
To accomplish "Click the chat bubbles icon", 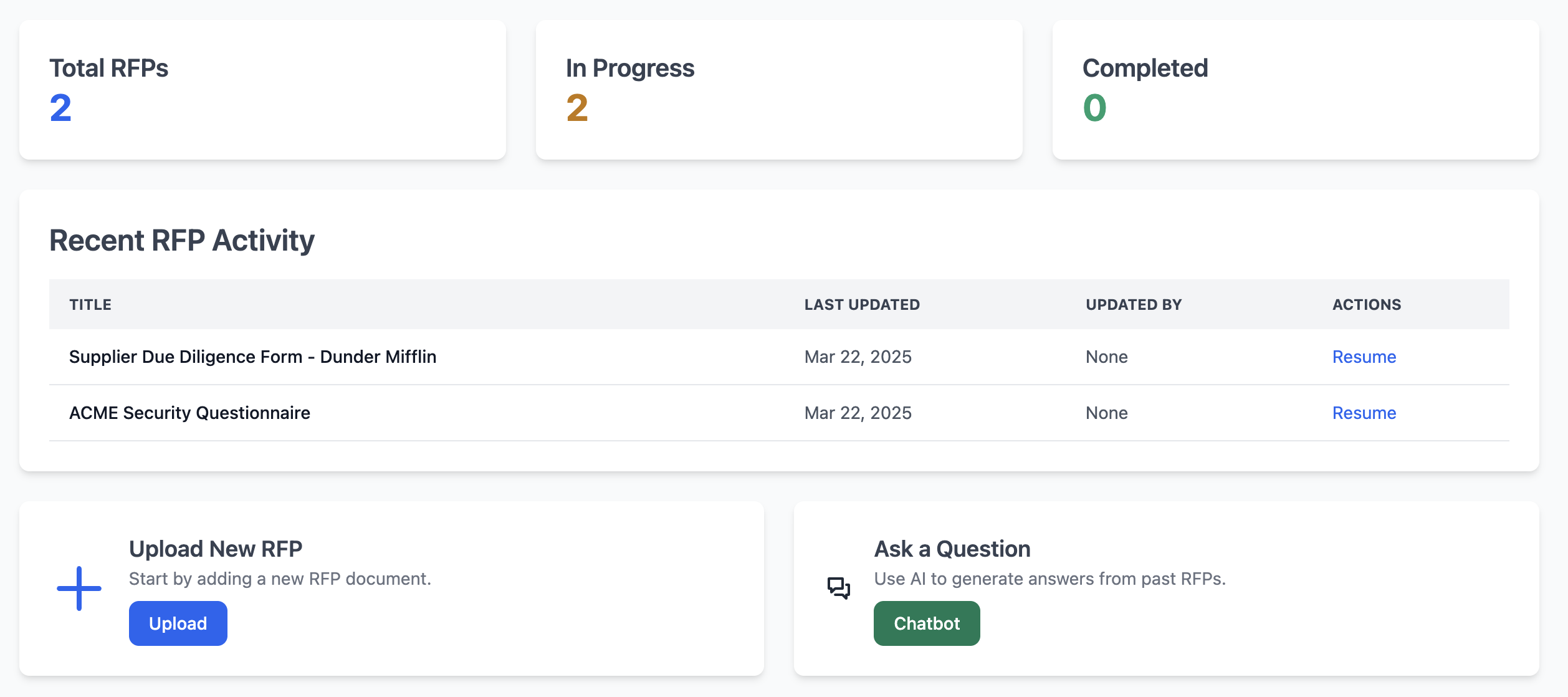I will pyautogui.click(x=838, y=588).
